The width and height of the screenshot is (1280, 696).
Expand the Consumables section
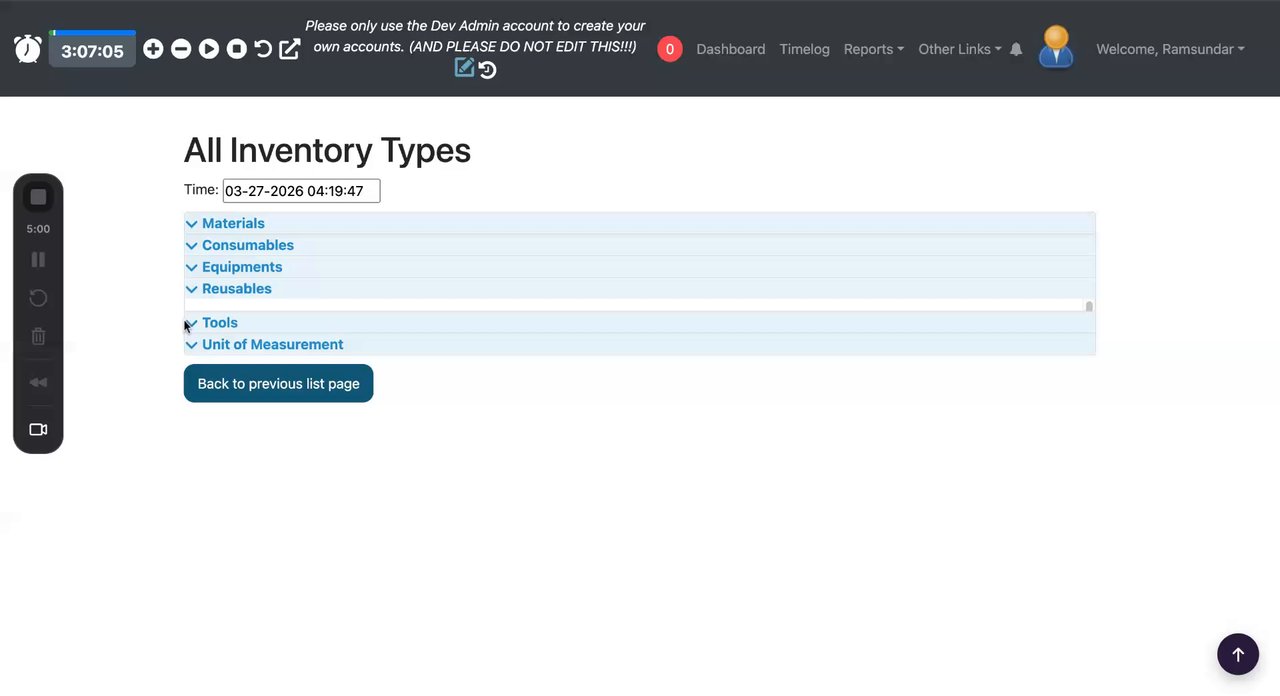click(247, 245)
